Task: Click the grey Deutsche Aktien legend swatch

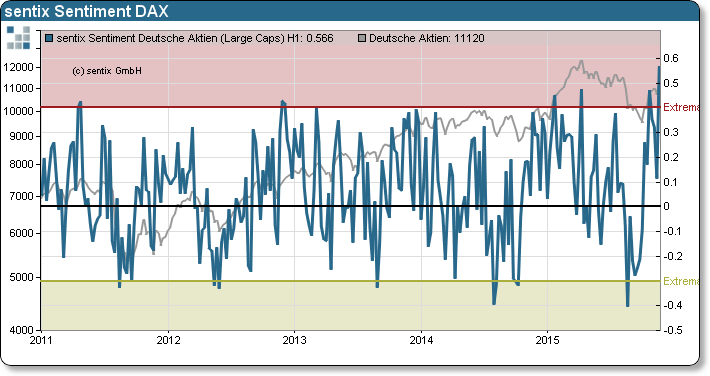Action: point(362,39)
